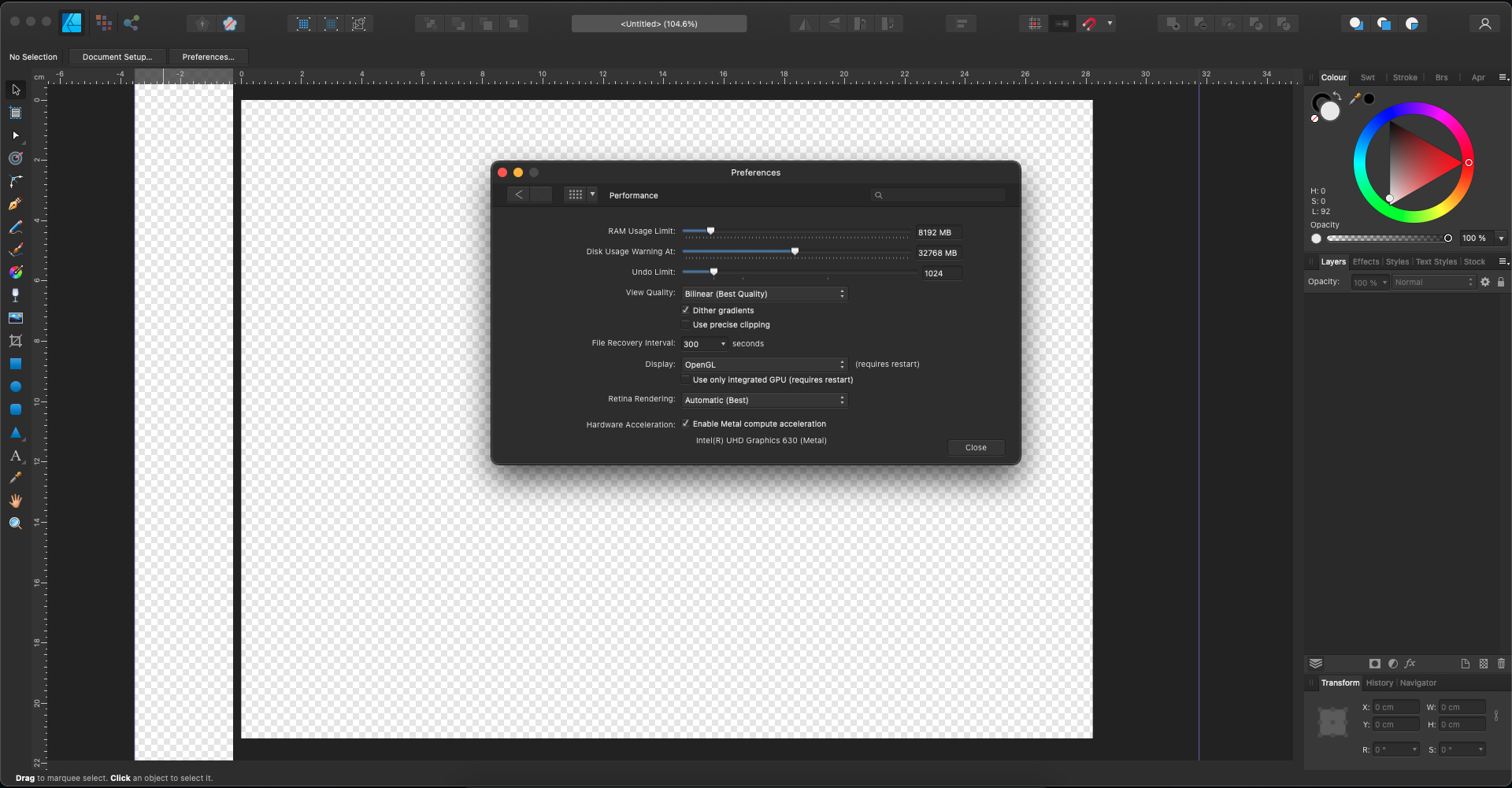Open layer opacity 100 % dropdown
This screenshot has width=1512, height=788.
click(1370, 282)
